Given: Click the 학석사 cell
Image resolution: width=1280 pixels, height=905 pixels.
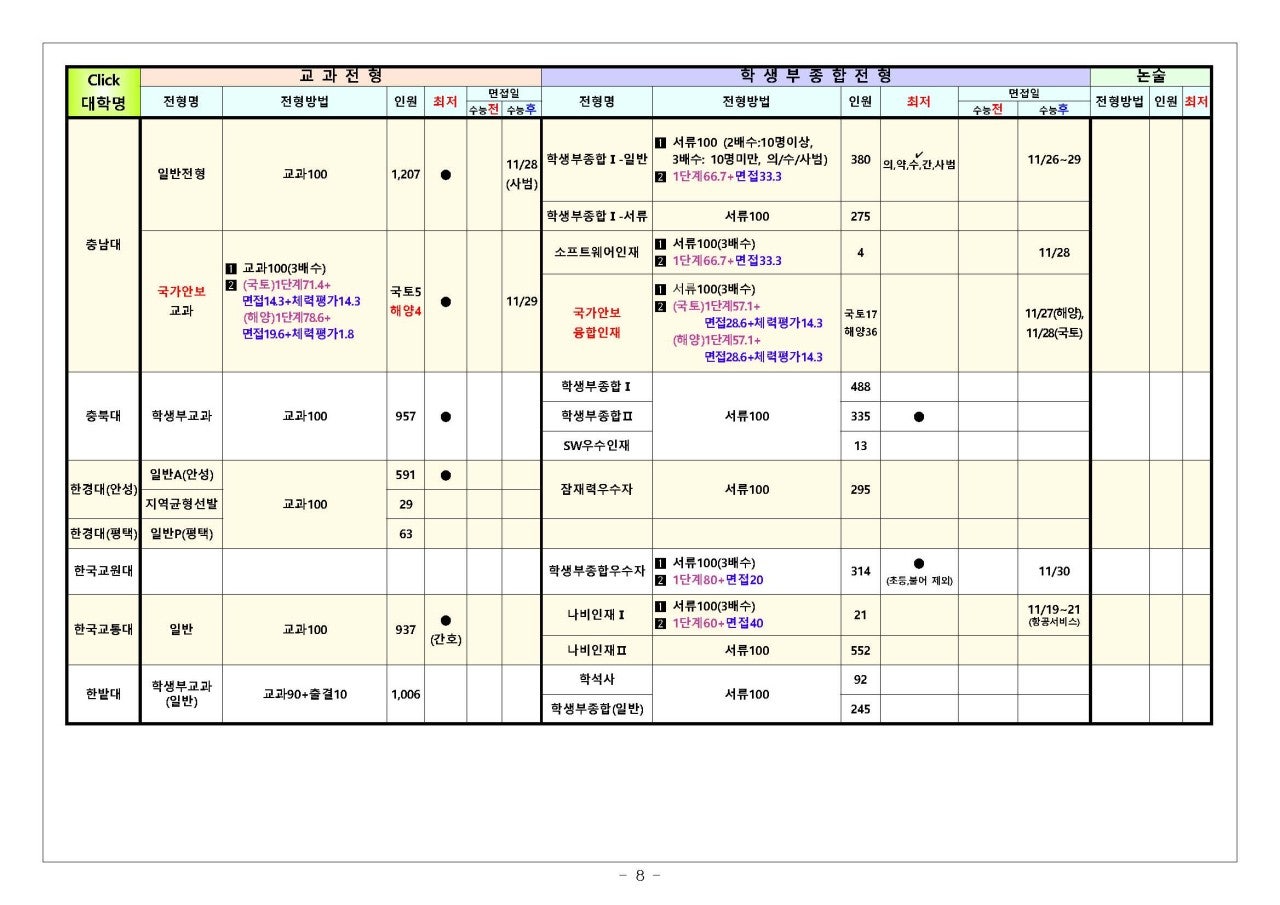Looking at the screenshot, I should 597,679.
